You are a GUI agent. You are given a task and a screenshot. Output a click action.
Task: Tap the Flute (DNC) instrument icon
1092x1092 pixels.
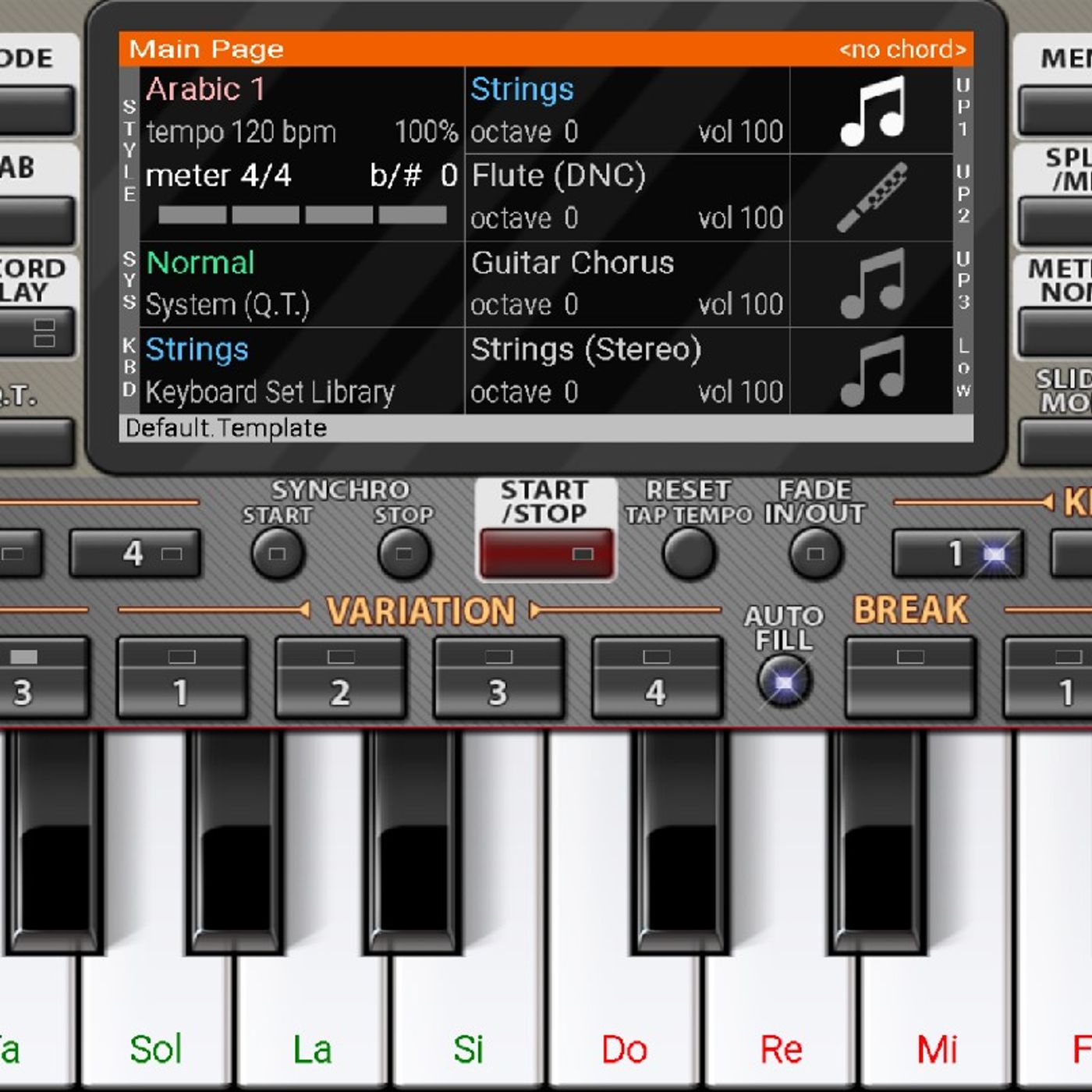(x=872, y=197)
